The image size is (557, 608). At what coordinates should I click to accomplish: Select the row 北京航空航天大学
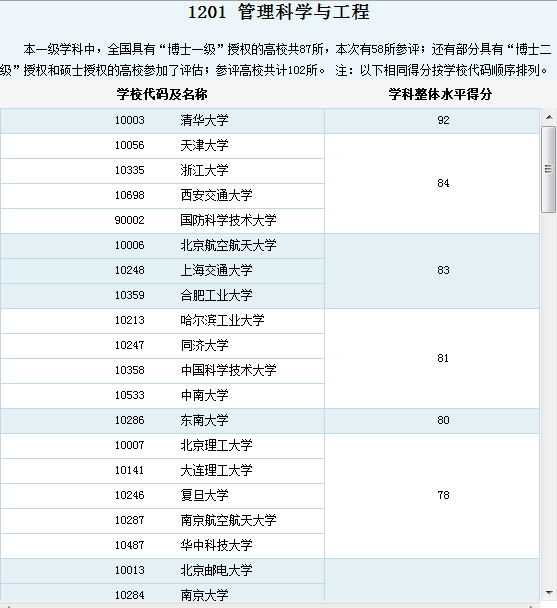(162, 246)
